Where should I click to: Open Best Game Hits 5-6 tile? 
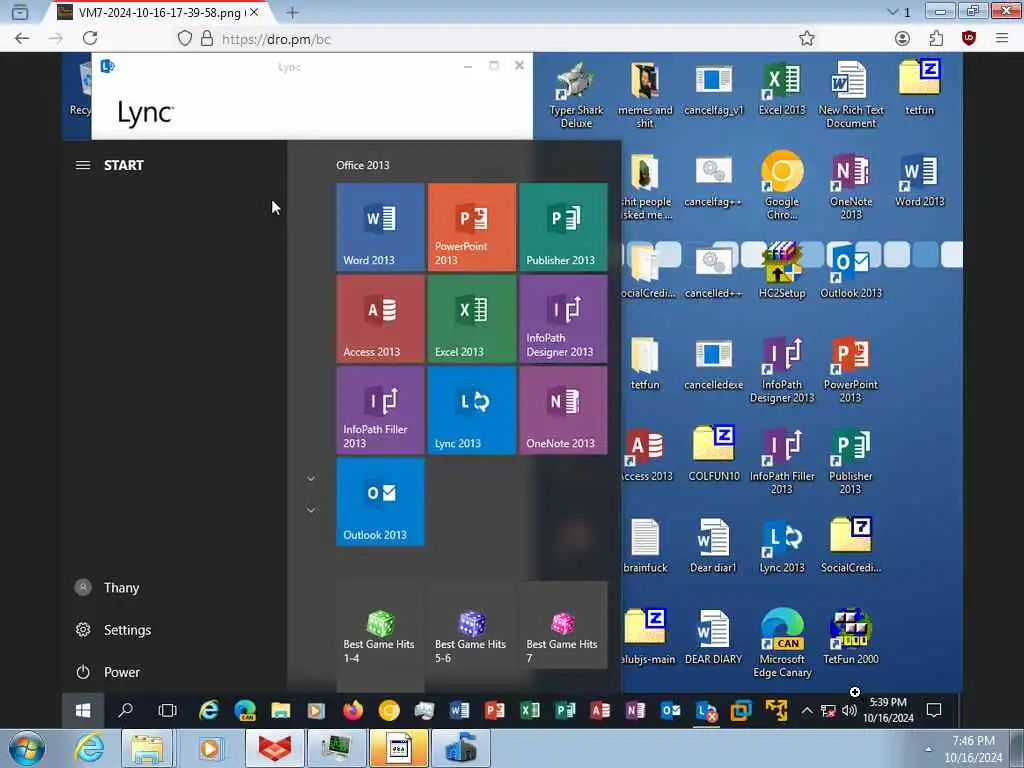472,625
